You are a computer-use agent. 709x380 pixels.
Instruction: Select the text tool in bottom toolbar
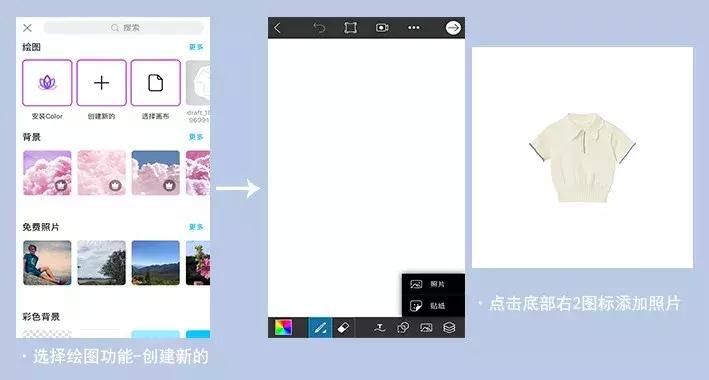click(x=380, y=328)
